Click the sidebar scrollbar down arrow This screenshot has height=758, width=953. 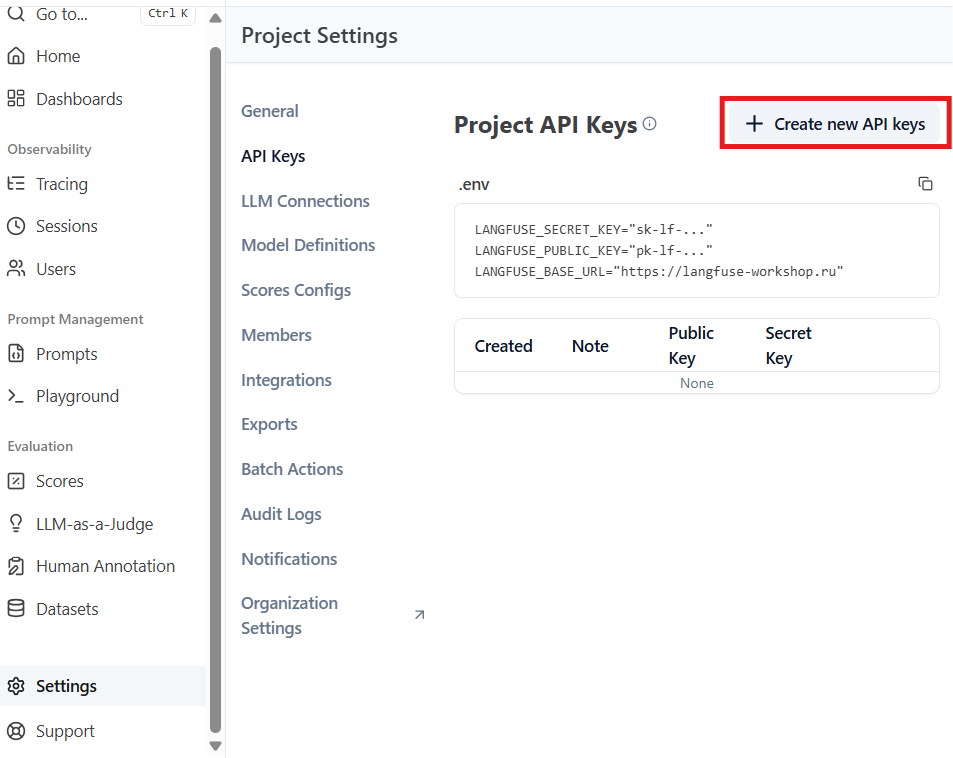pyautogui.click(x=215, y=745)
